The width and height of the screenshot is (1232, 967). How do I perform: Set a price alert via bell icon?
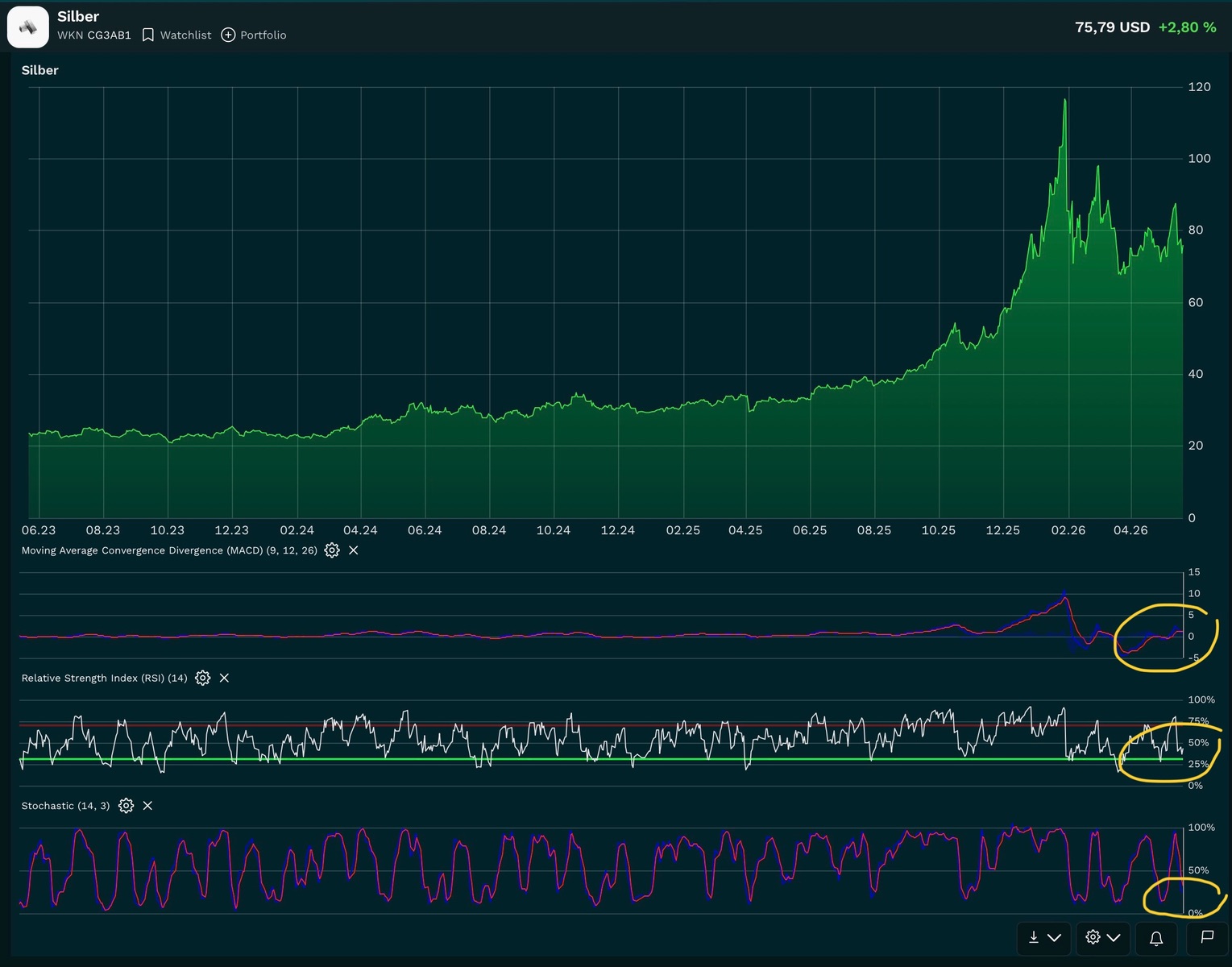(1156, 937)
